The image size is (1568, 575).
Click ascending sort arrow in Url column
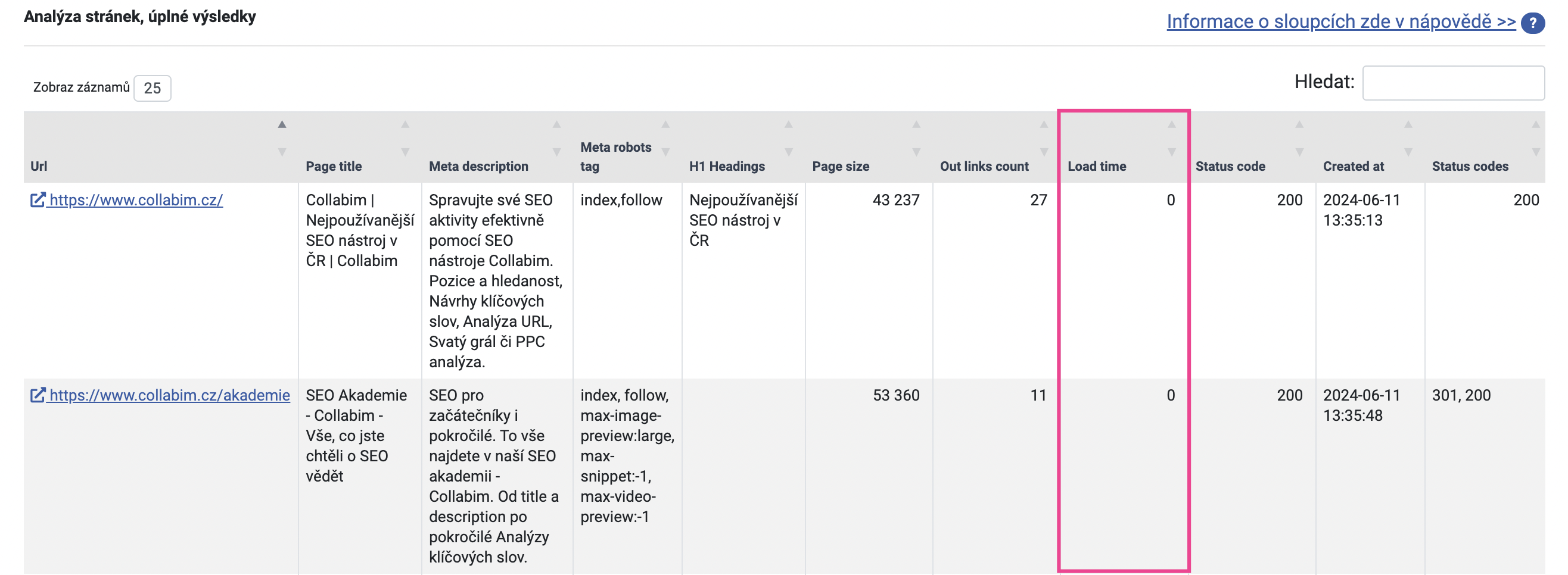pyautogui.click(x=282, y=124)
